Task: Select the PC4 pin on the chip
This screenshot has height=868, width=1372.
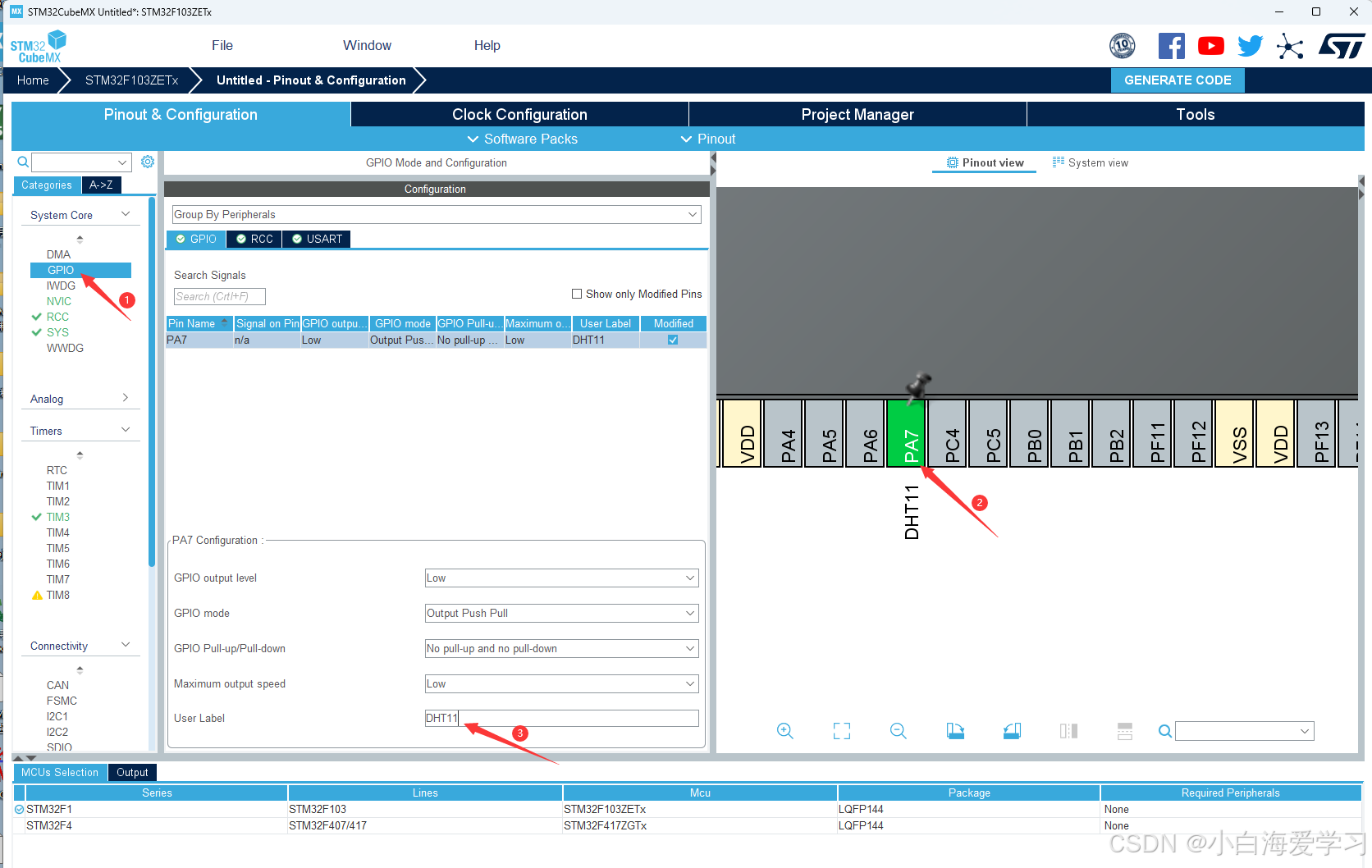Action: pos(947,433)
